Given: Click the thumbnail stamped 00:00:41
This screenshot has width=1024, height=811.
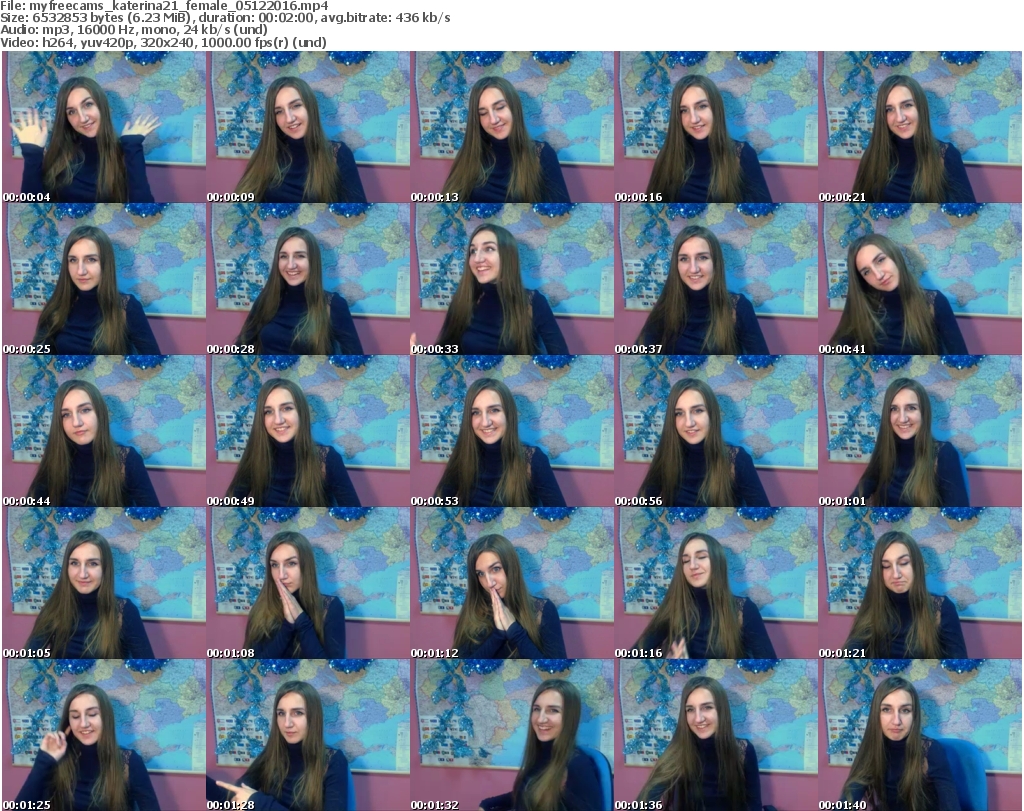Looking at the screenshot, I should click(920, 279).
